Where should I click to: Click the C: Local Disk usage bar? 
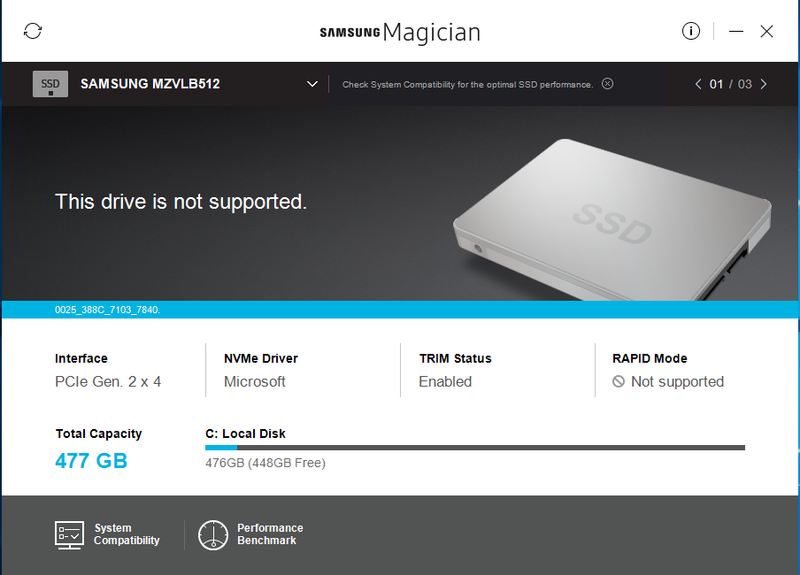(x=475, y=447)
